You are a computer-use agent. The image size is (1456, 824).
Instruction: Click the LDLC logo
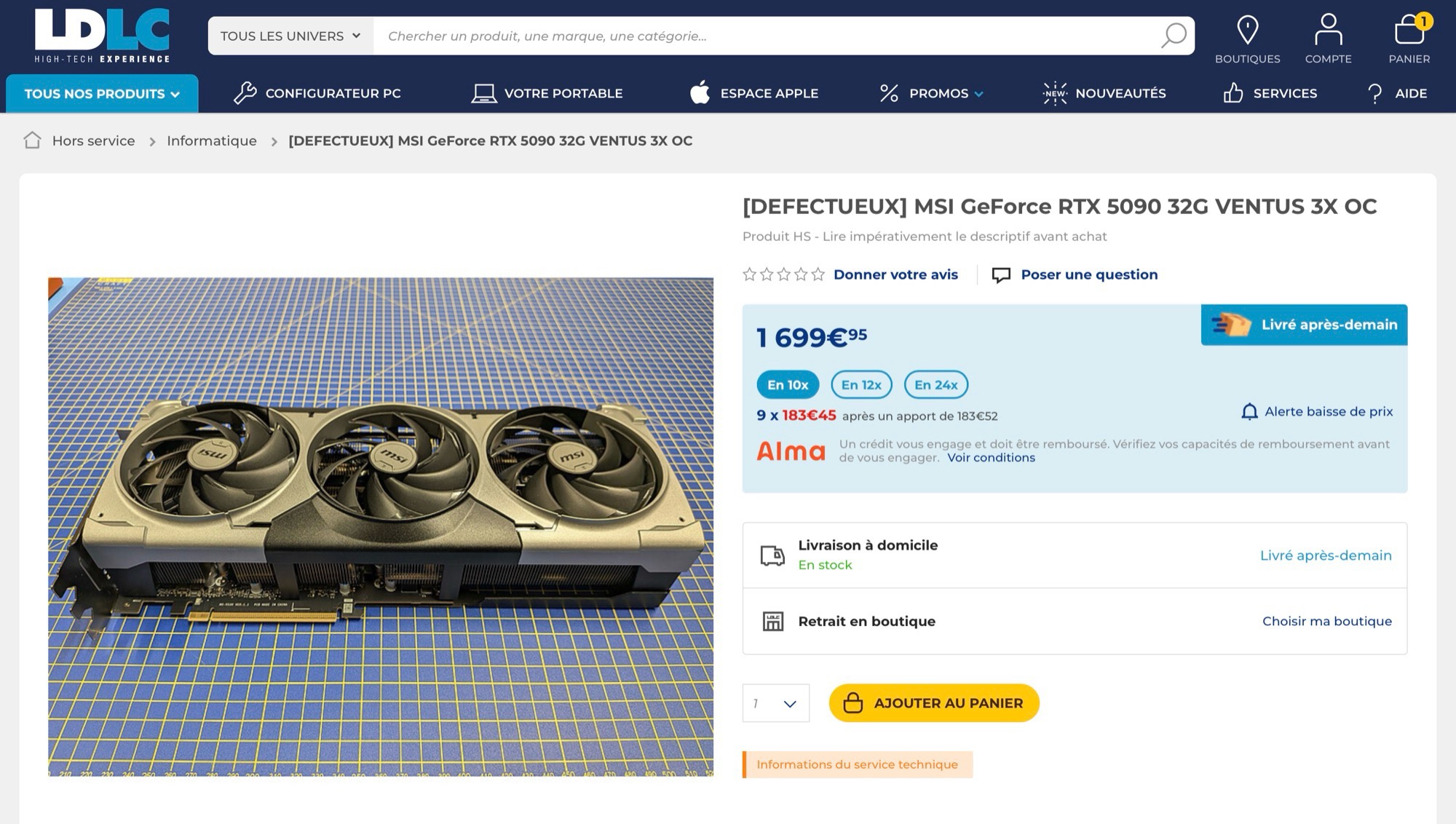[102, 36]
